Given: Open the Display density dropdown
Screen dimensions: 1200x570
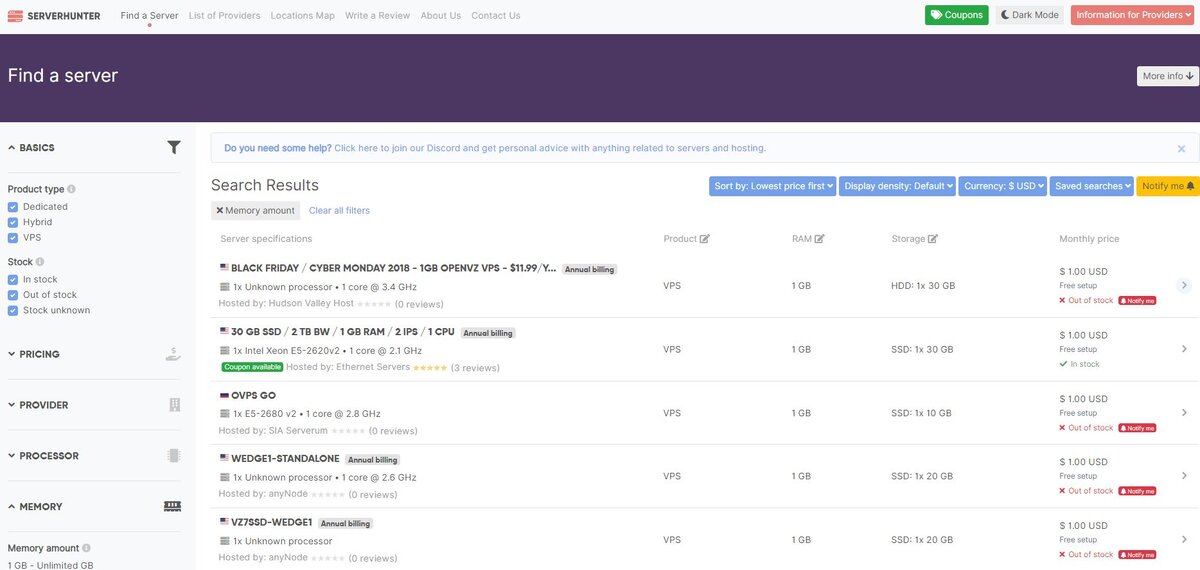Looking at the screenshot, I should click(x=897, y=186).
